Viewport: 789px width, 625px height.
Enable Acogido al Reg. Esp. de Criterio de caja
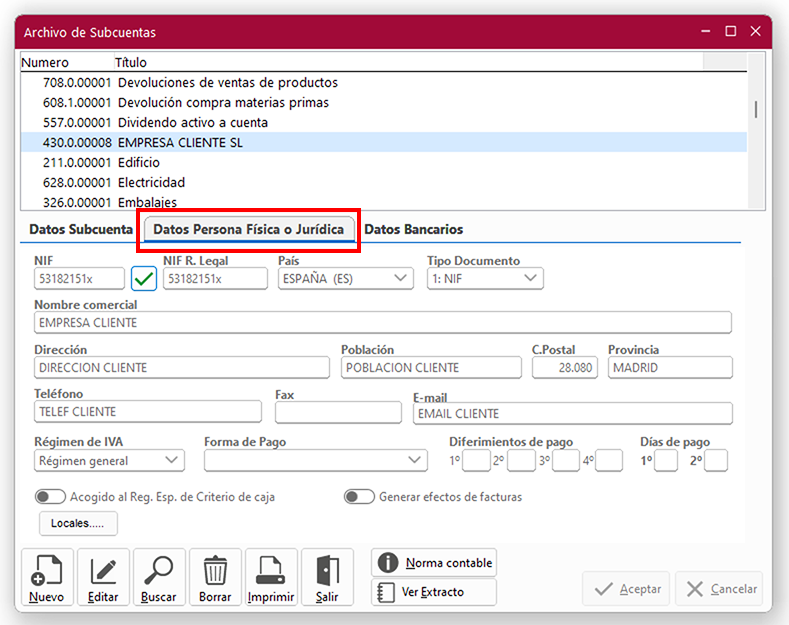tap(50, 497)
